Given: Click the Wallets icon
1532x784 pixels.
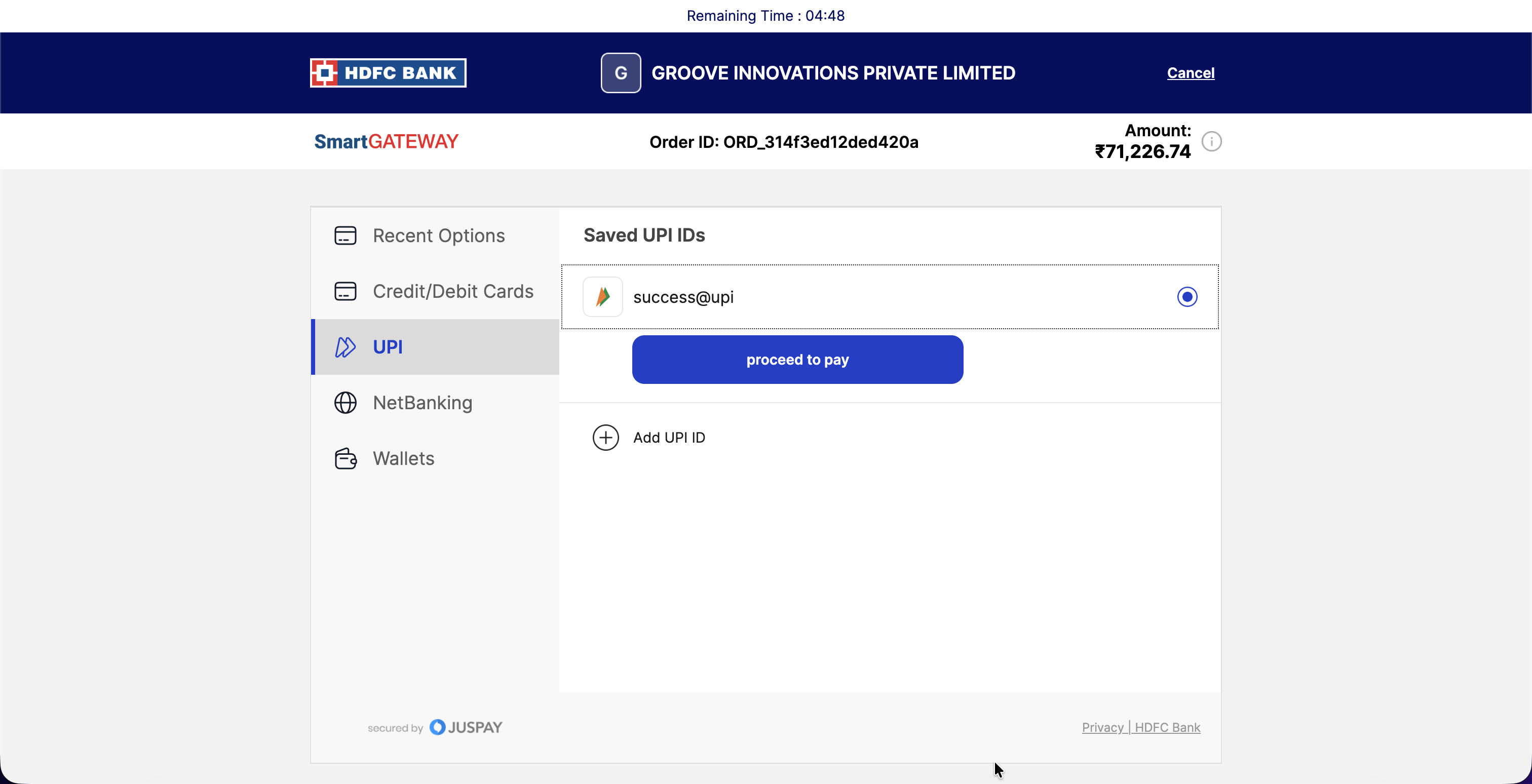Looking at the screenshot, I should 345,459.
